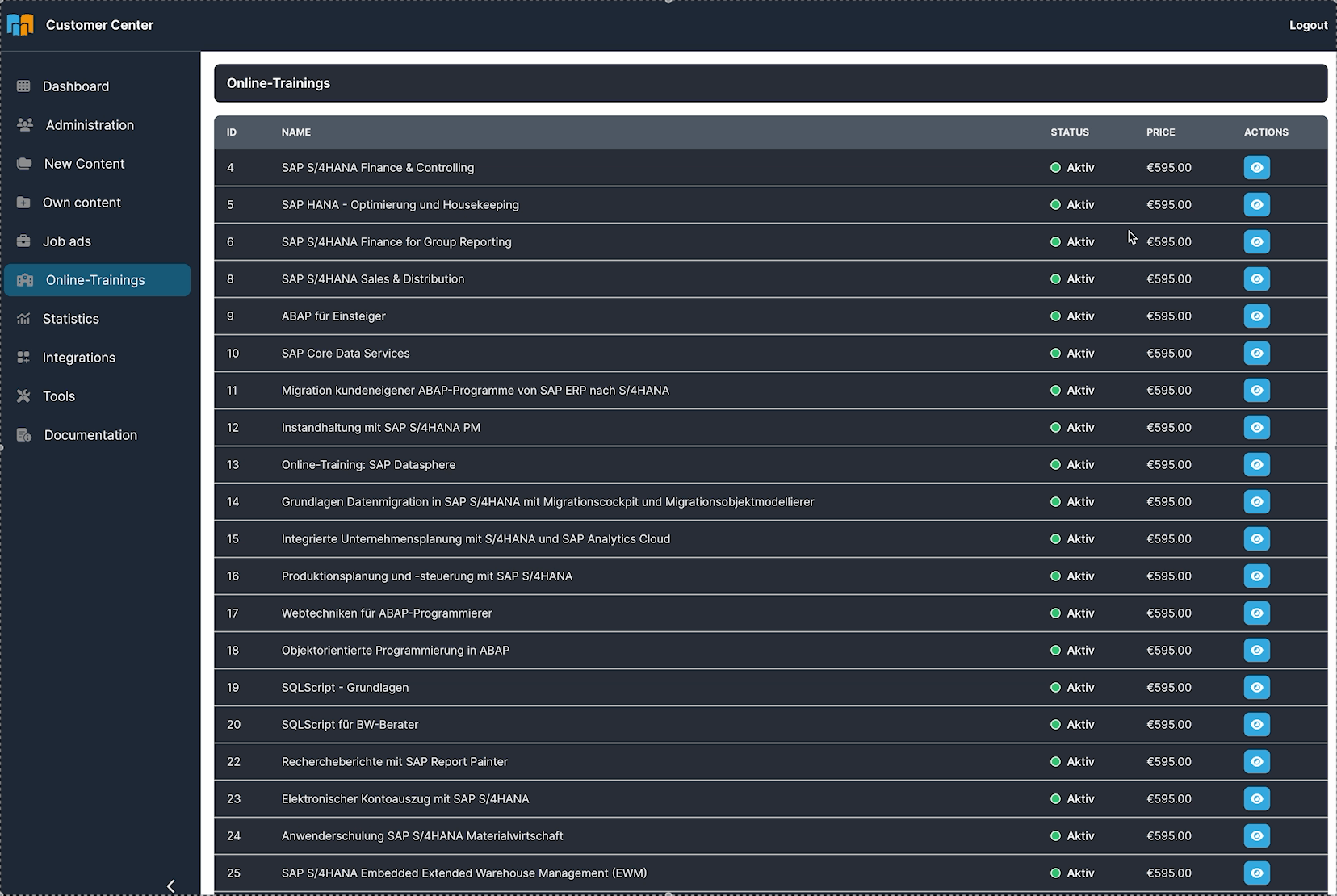
Task: Open the Own content menu item
Action: pyautogui.click(x=82, y=203)
